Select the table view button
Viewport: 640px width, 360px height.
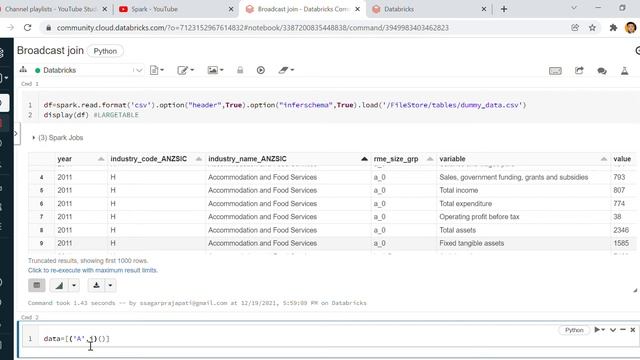[x=37, y=285]
